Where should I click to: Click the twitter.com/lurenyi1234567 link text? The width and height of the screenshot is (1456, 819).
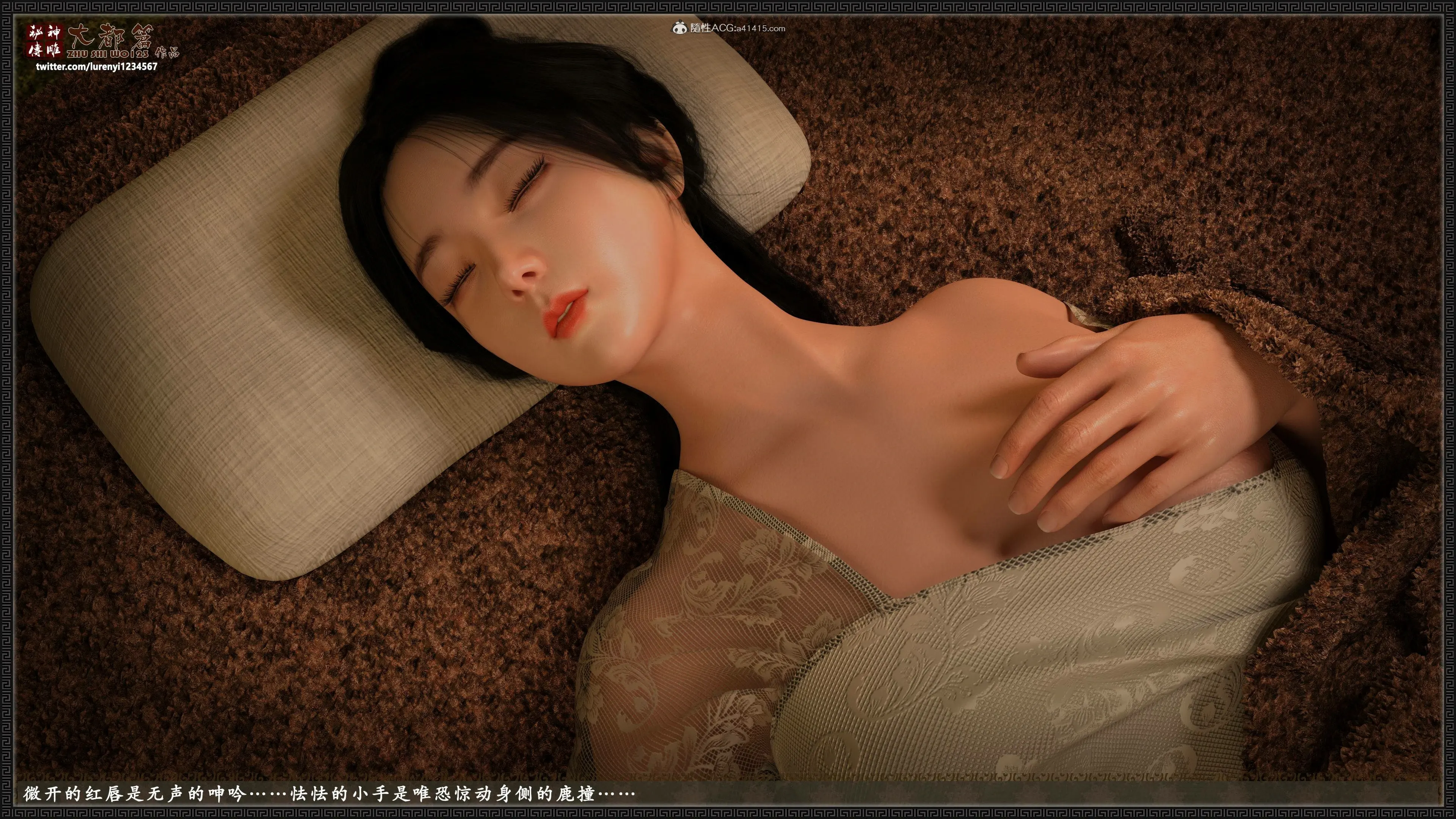point(96,67)
